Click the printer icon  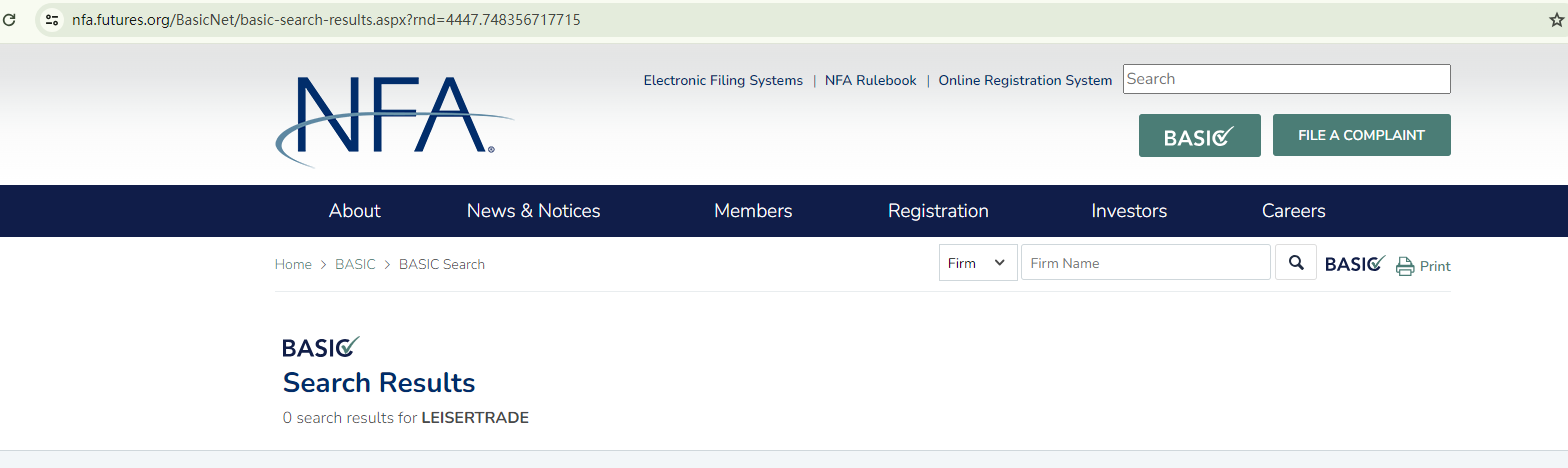tap(1405, 266)
